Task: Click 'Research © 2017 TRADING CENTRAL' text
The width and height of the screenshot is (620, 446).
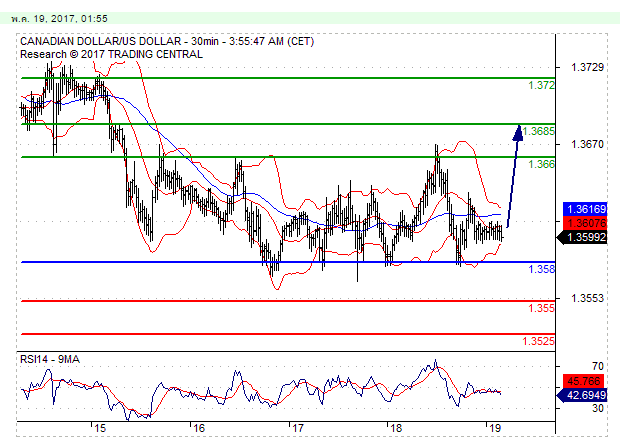Action: pyautogui.click(x=111, y=54)
